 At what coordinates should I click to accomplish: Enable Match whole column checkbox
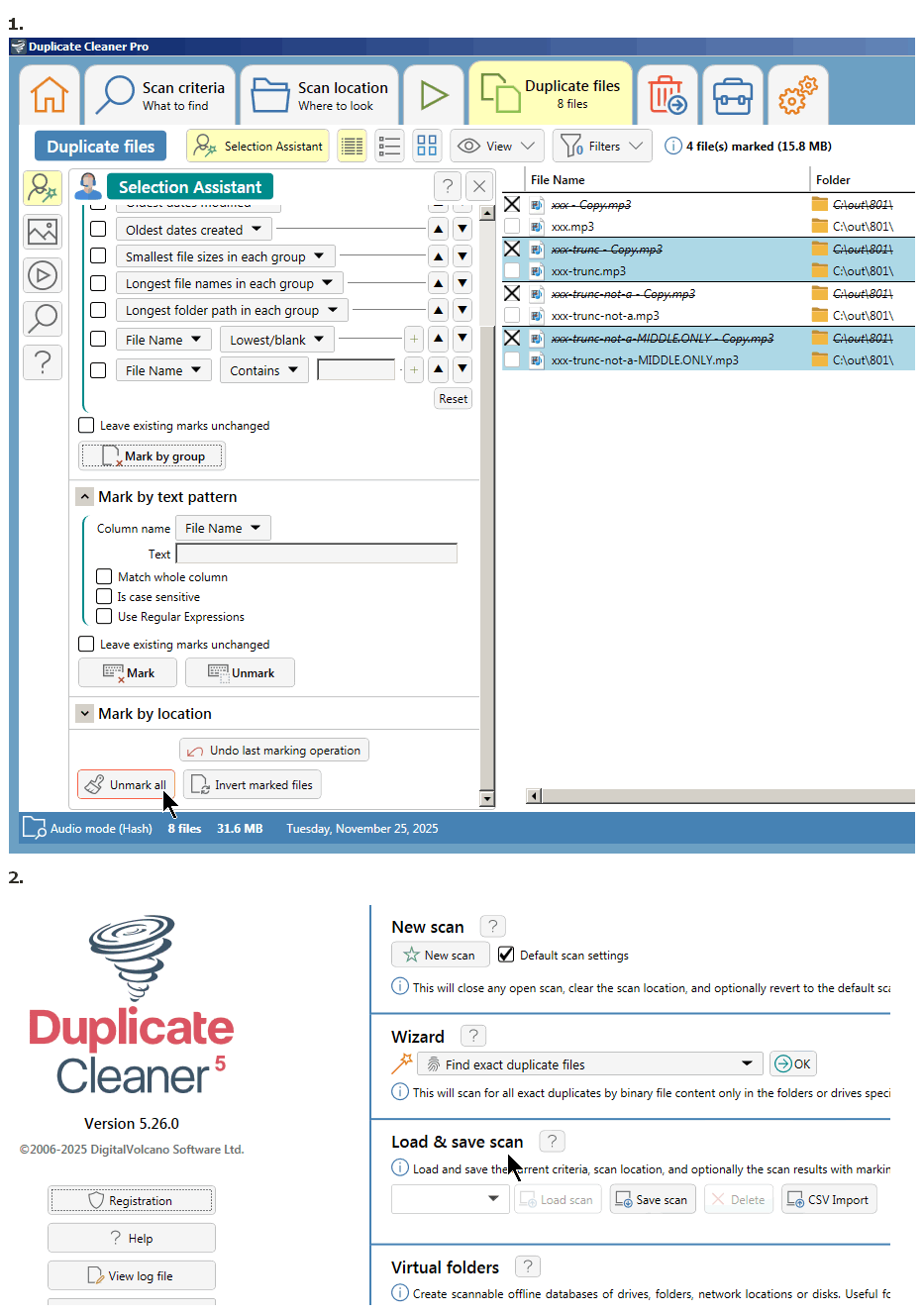pyautogui.click(x=104, y=576)
